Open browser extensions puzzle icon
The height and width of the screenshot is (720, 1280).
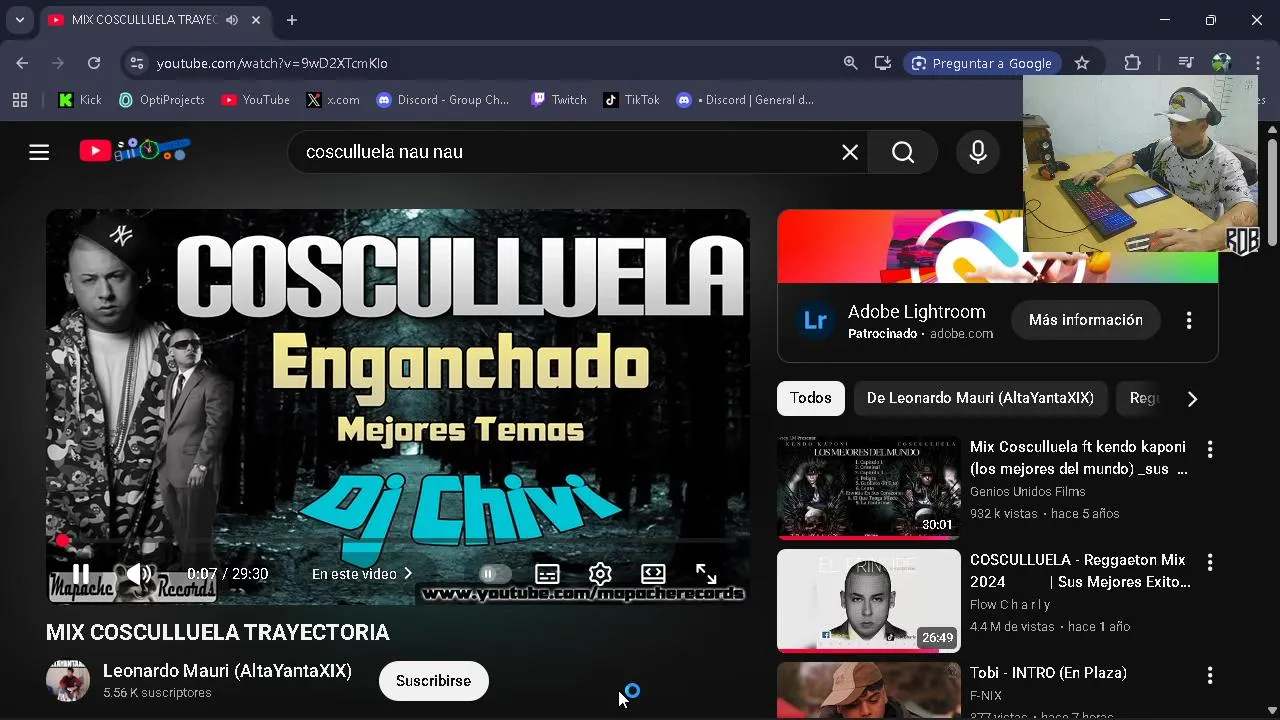[1132, 63]
